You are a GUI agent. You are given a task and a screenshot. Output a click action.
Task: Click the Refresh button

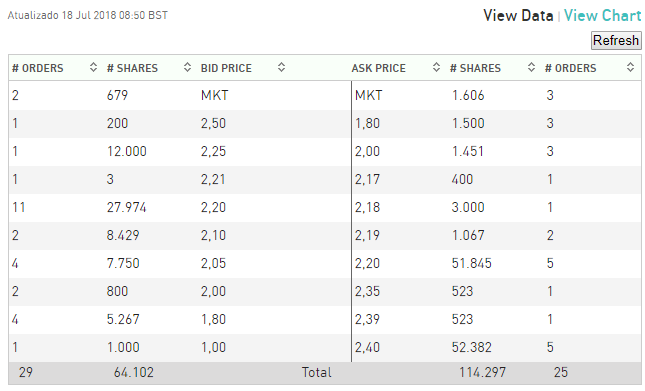point(616,41)
